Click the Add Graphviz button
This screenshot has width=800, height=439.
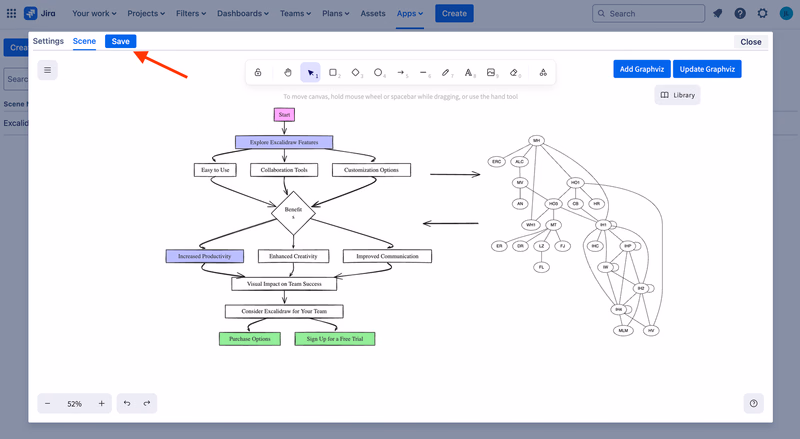(x=642, y=69)
